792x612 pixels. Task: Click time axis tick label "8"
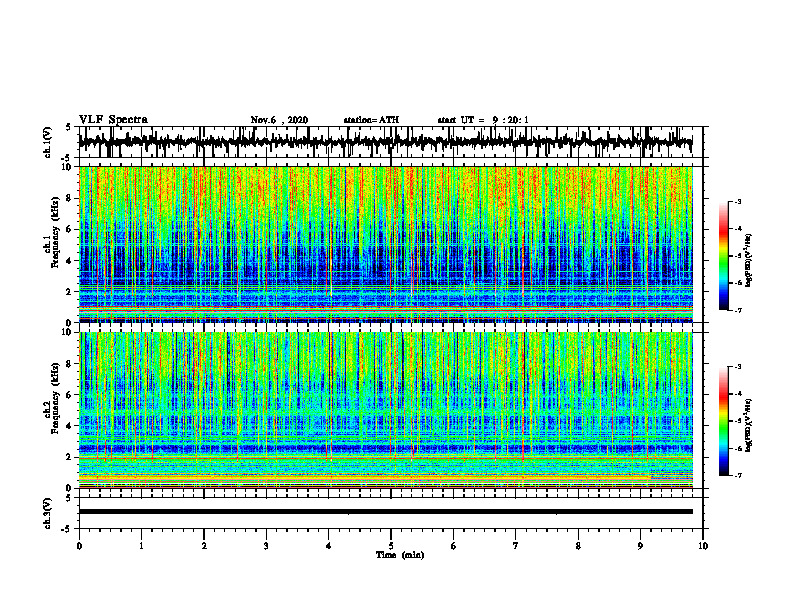(x=578, y=546)
